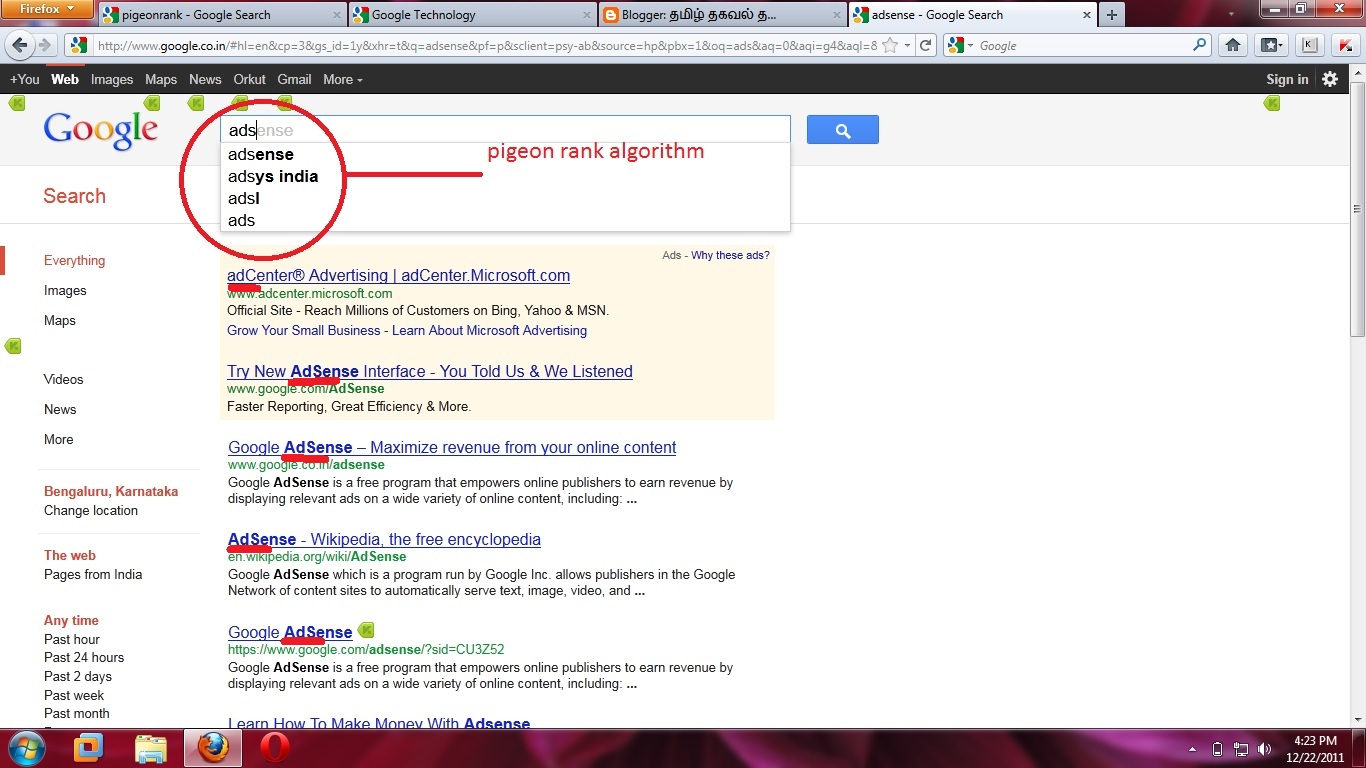Click the red Kaspersky URL advisor icon
This screenshot has width=1366, height=768.
1346,45
